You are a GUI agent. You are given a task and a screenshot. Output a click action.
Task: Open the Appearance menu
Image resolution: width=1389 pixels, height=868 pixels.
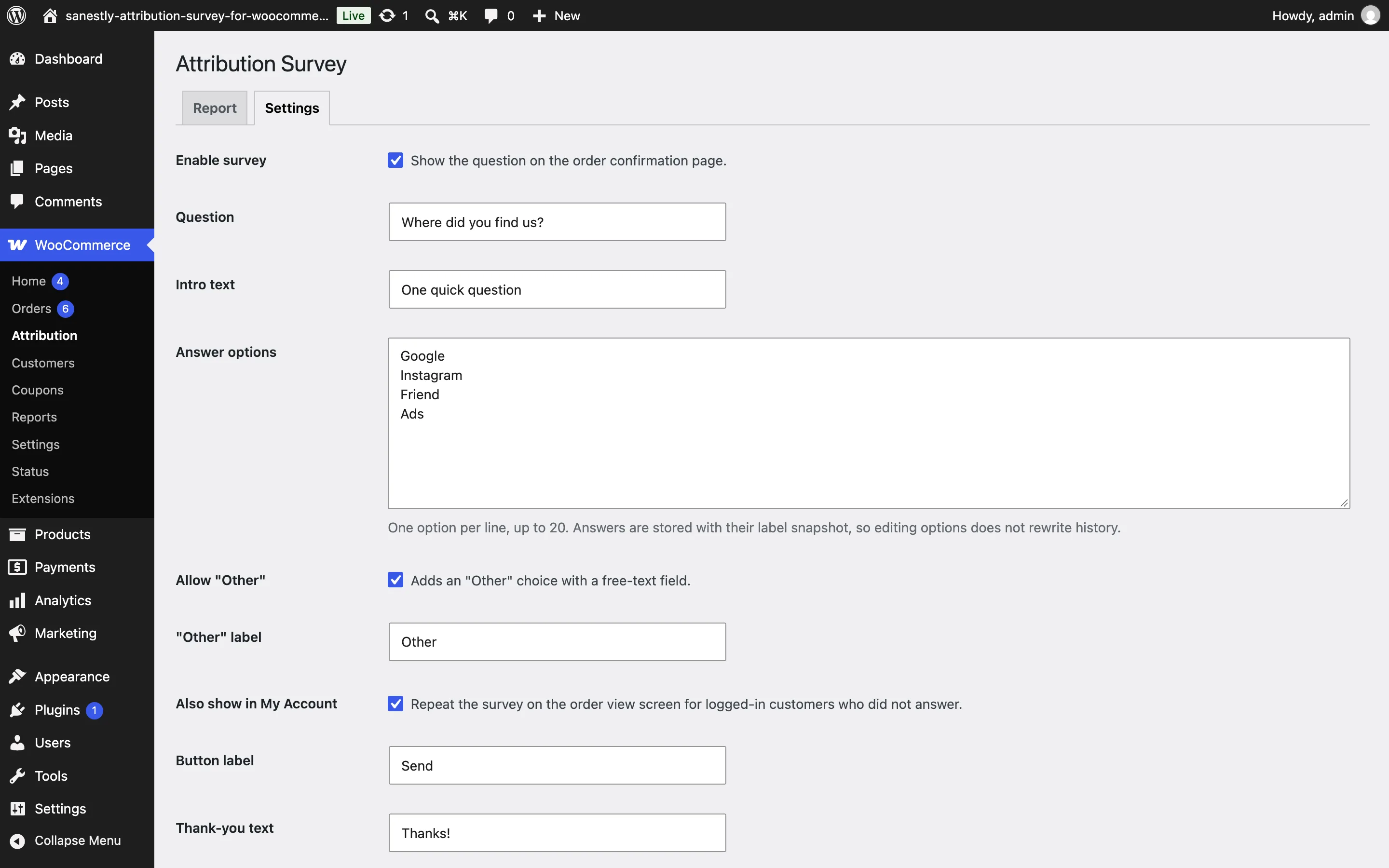tap(77, 677)
